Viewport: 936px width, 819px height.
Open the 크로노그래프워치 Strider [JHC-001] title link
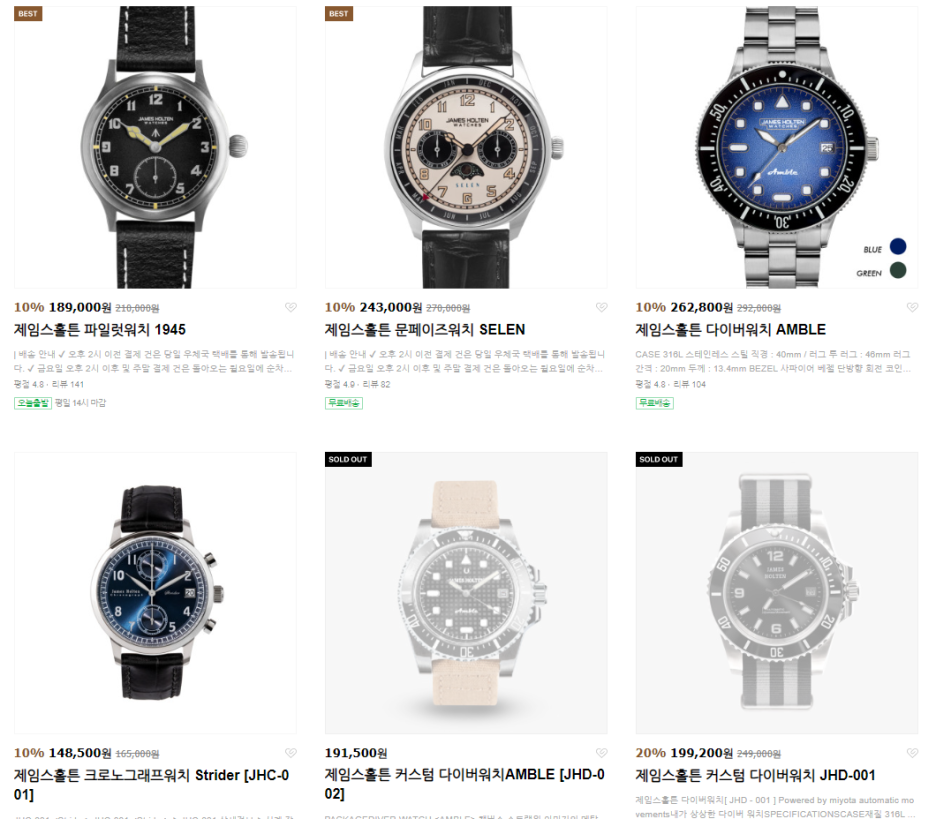(x=152, y=784)
